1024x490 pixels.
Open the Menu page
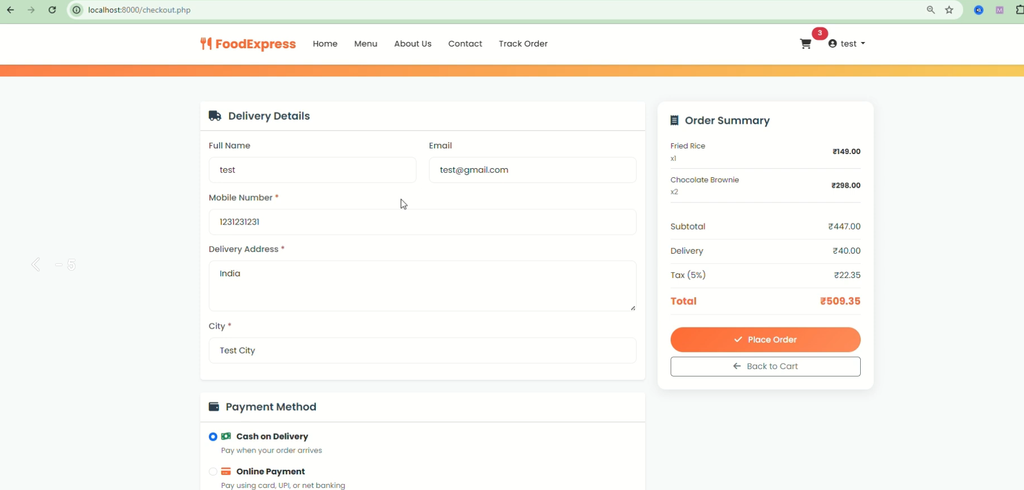pyautogui.click(x=366, y=44)
